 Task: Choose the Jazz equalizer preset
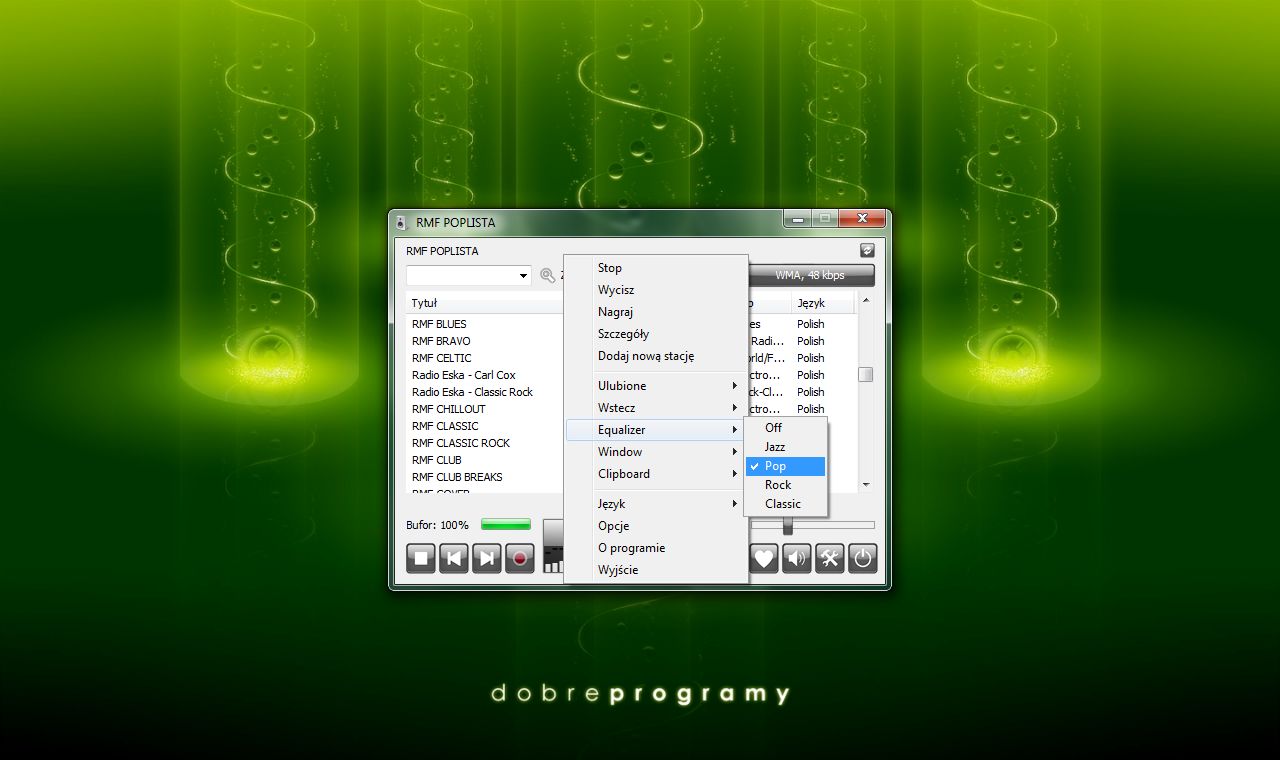(786, 447)
